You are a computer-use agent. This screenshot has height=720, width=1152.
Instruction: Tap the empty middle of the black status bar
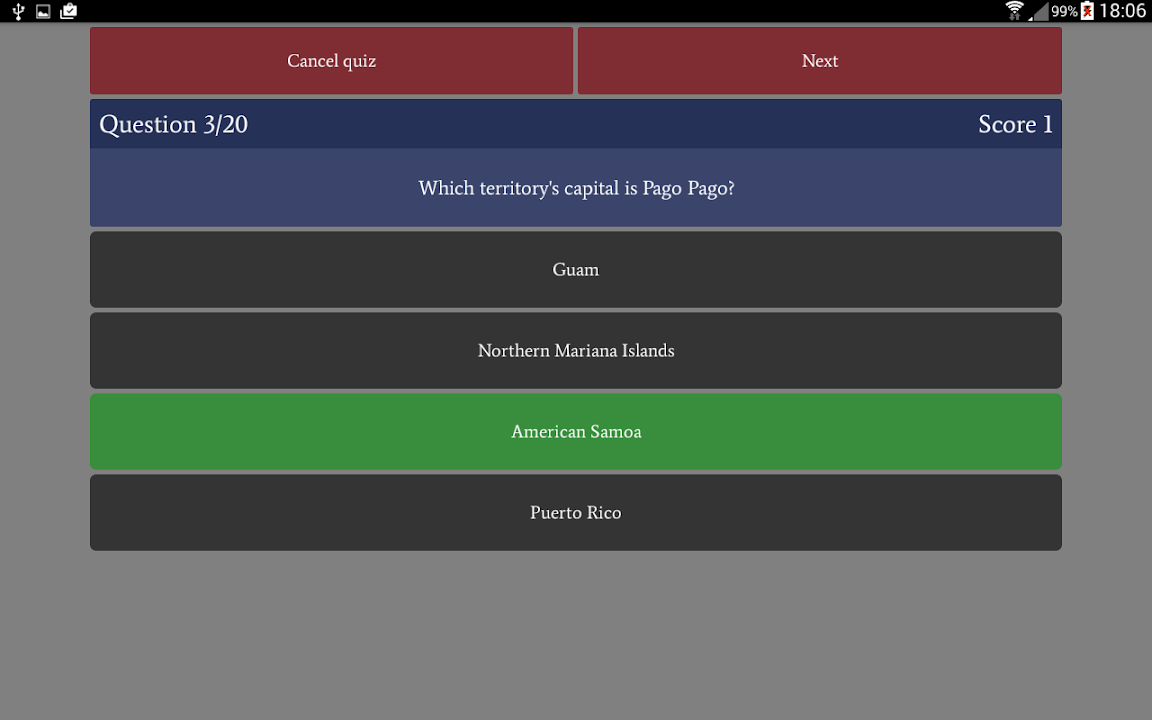click(x=540, y=11)
